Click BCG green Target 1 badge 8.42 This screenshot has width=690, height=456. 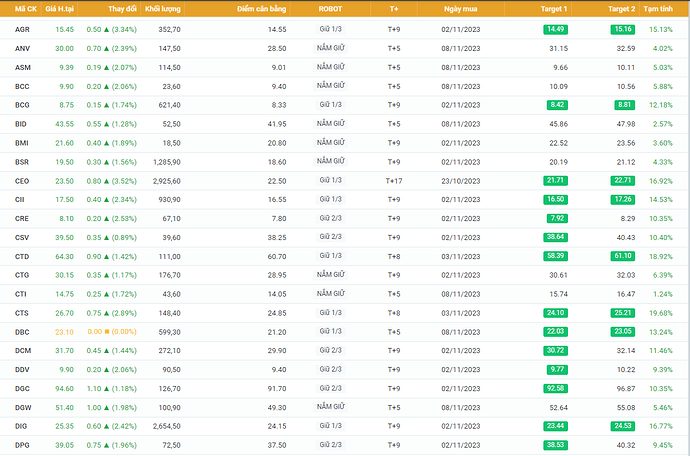(x=557, y=105)
